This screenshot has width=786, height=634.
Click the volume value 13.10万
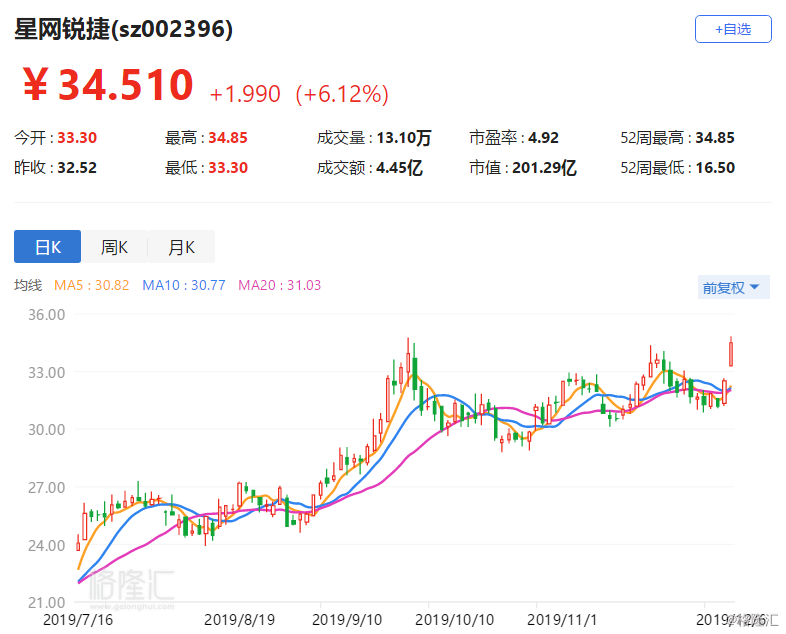(x=404, y=137)
